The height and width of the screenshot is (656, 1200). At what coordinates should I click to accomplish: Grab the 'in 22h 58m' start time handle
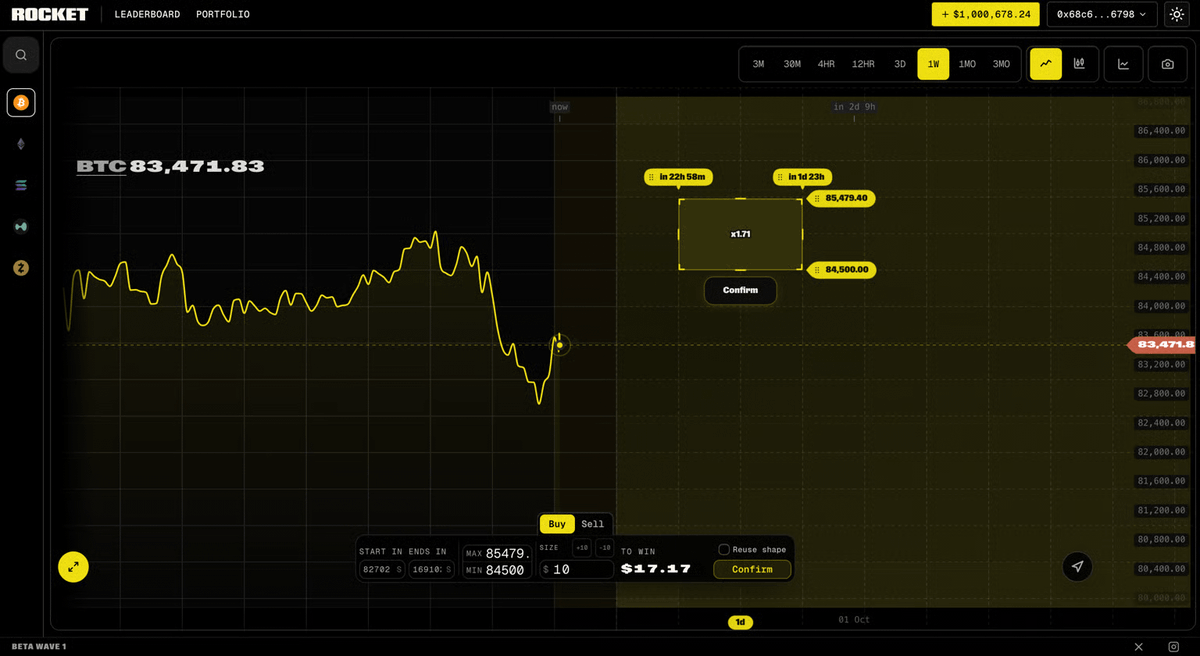click(679, 177)
